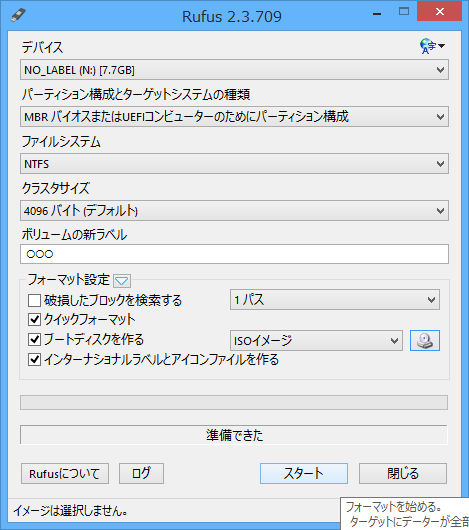
Task: Maximize the Rufus window
Action: pos(404,12)
